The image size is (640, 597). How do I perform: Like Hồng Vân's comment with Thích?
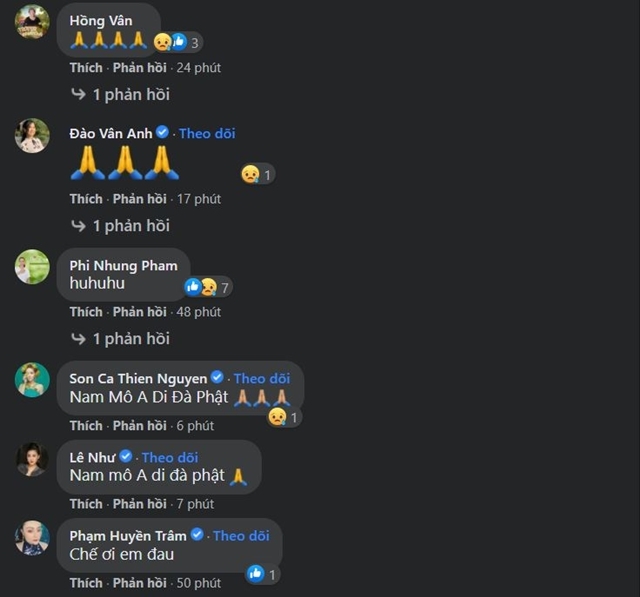(86, 68)
